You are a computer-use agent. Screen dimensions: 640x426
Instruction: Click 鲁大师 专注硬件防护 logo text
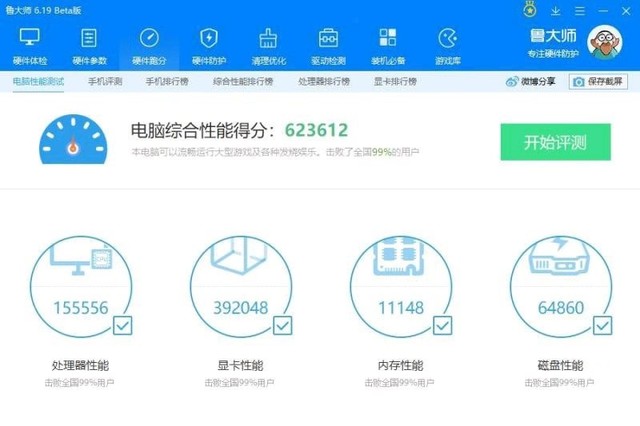[x=553, y=43]
